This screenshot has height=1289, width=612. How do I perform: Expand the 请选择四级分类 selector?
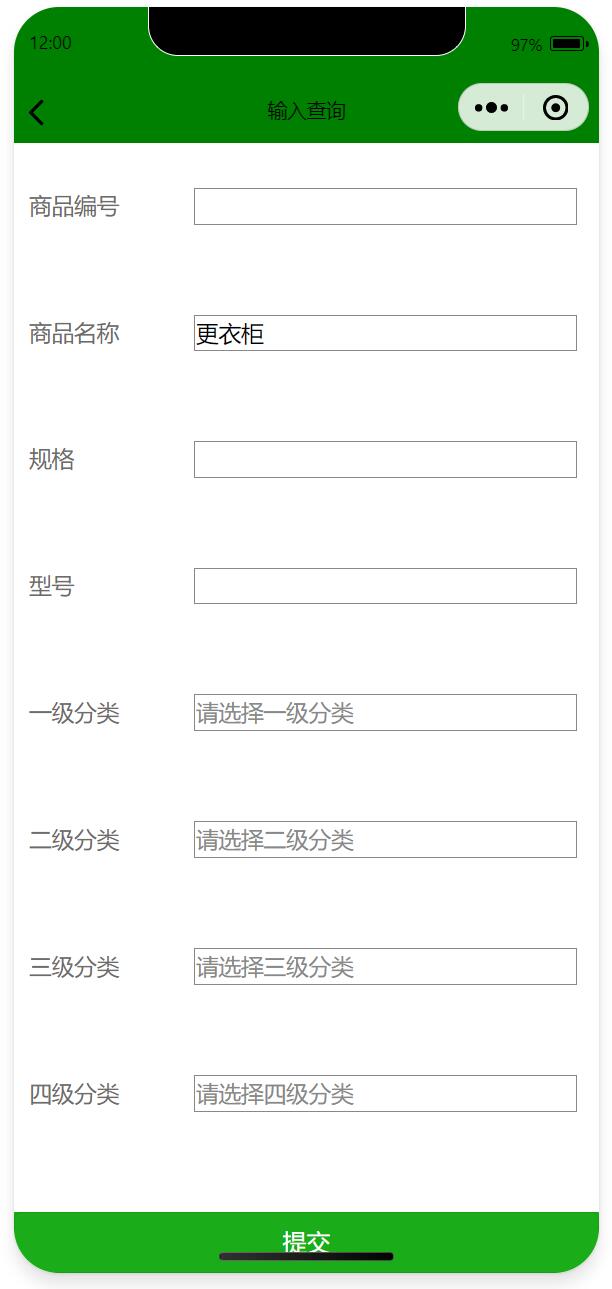click(385, 1094)
